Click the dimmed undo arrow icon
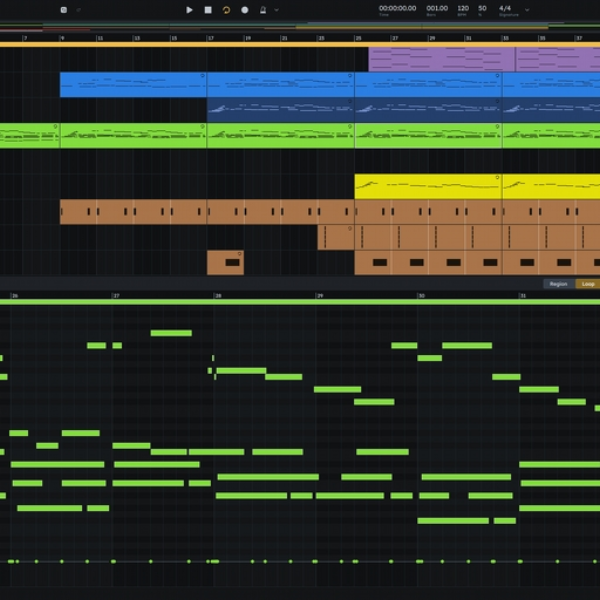 coord(78,10)
